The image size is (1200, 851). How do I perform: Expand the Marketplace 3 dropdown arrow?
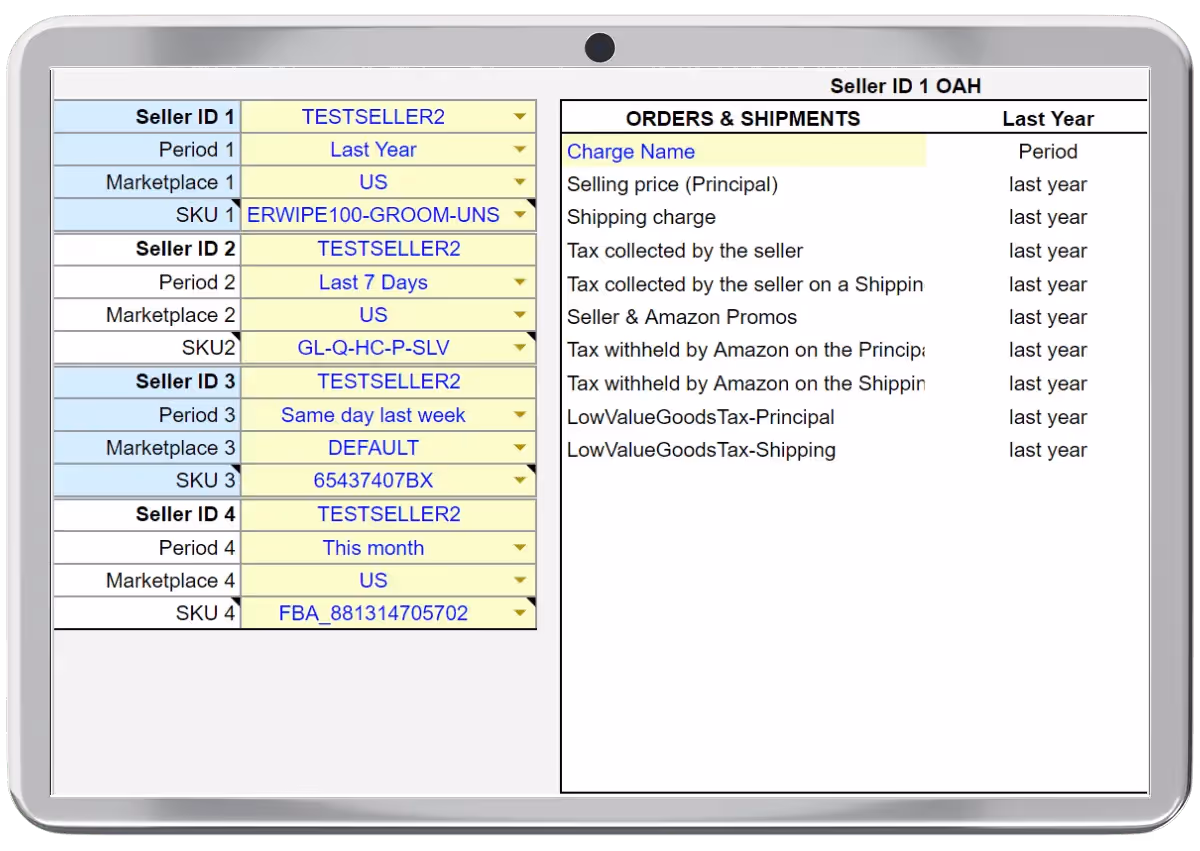click(x=519, y=448)
